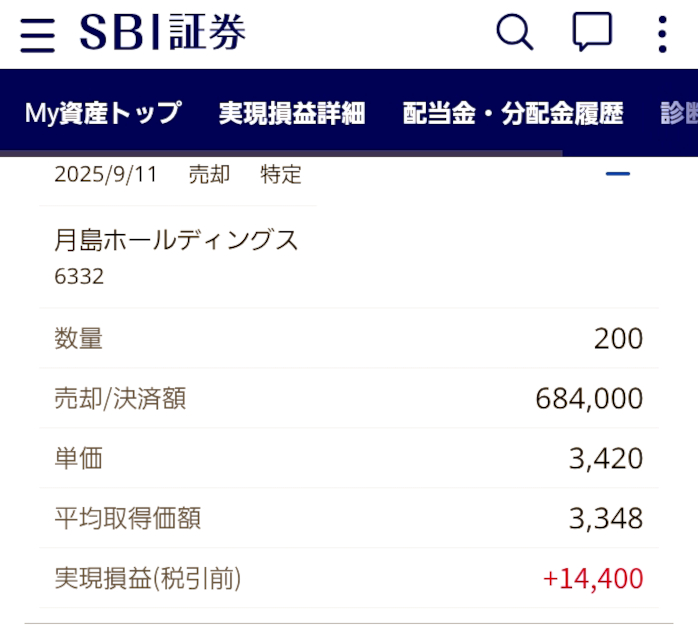Select the 数量 value 200

pos(618,339)
